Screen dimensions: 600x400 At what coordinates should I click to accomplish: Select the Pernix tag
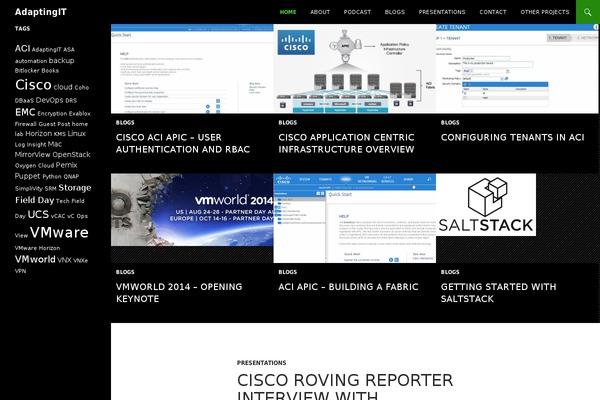pyautogui.click(x=67, y=165)
